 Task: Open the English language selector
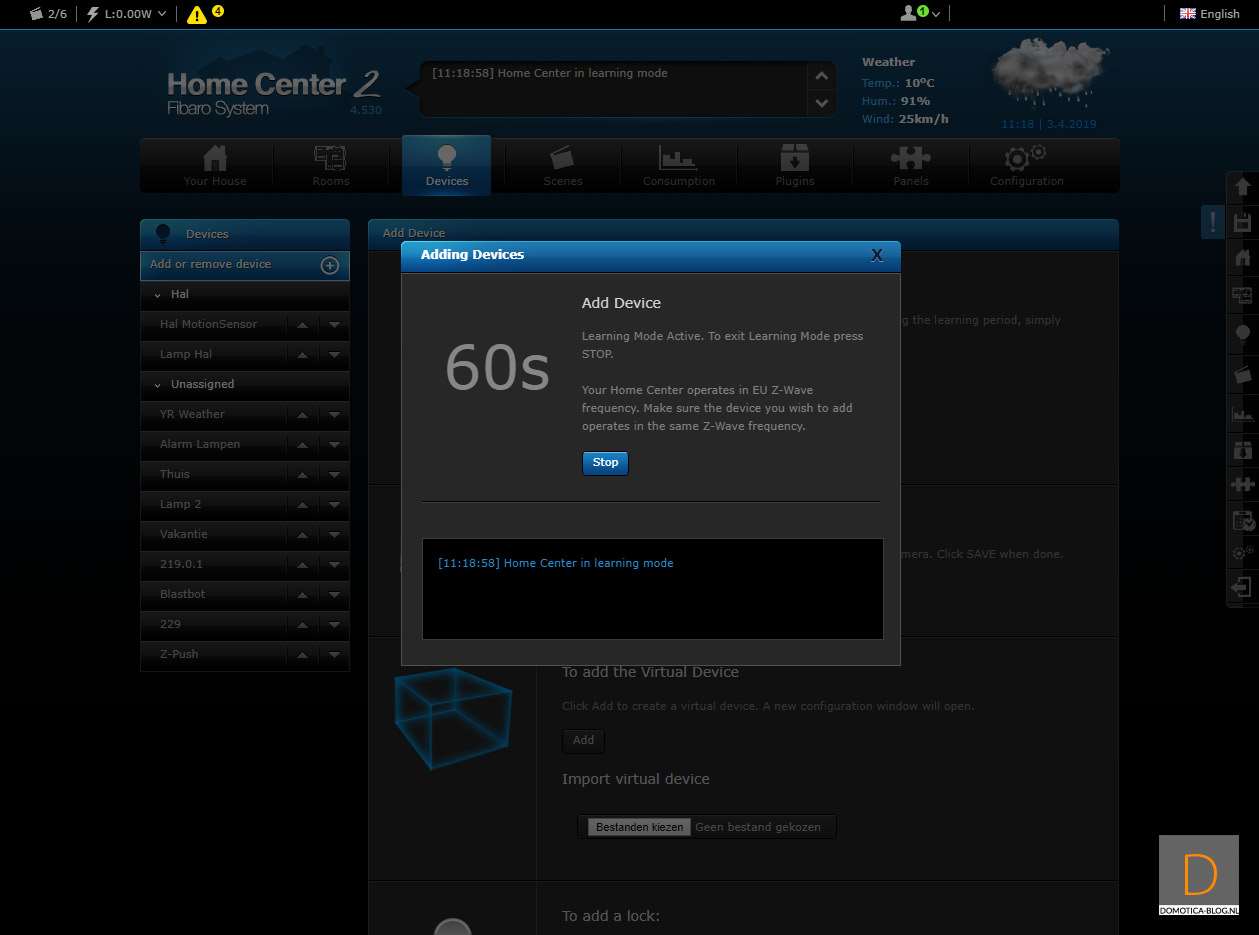click(1210, 14)
